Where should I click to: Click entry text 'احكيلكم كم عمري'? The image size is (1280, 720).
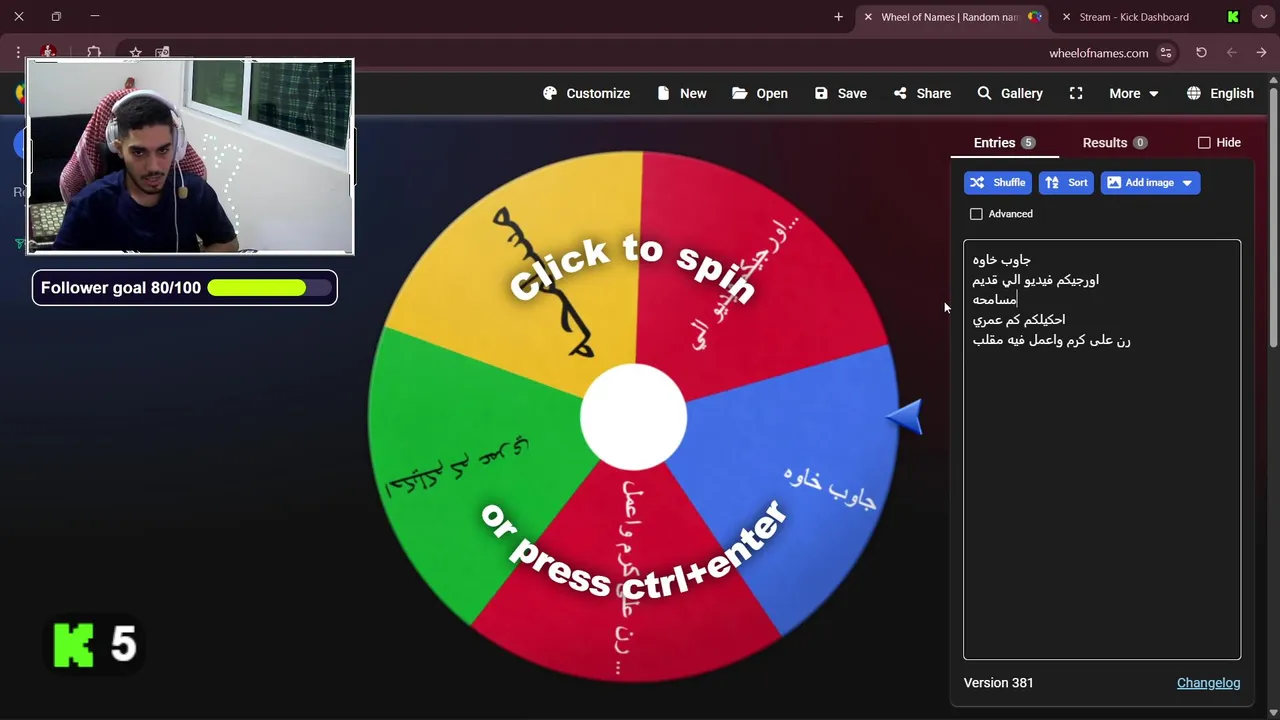point(1019,320)
